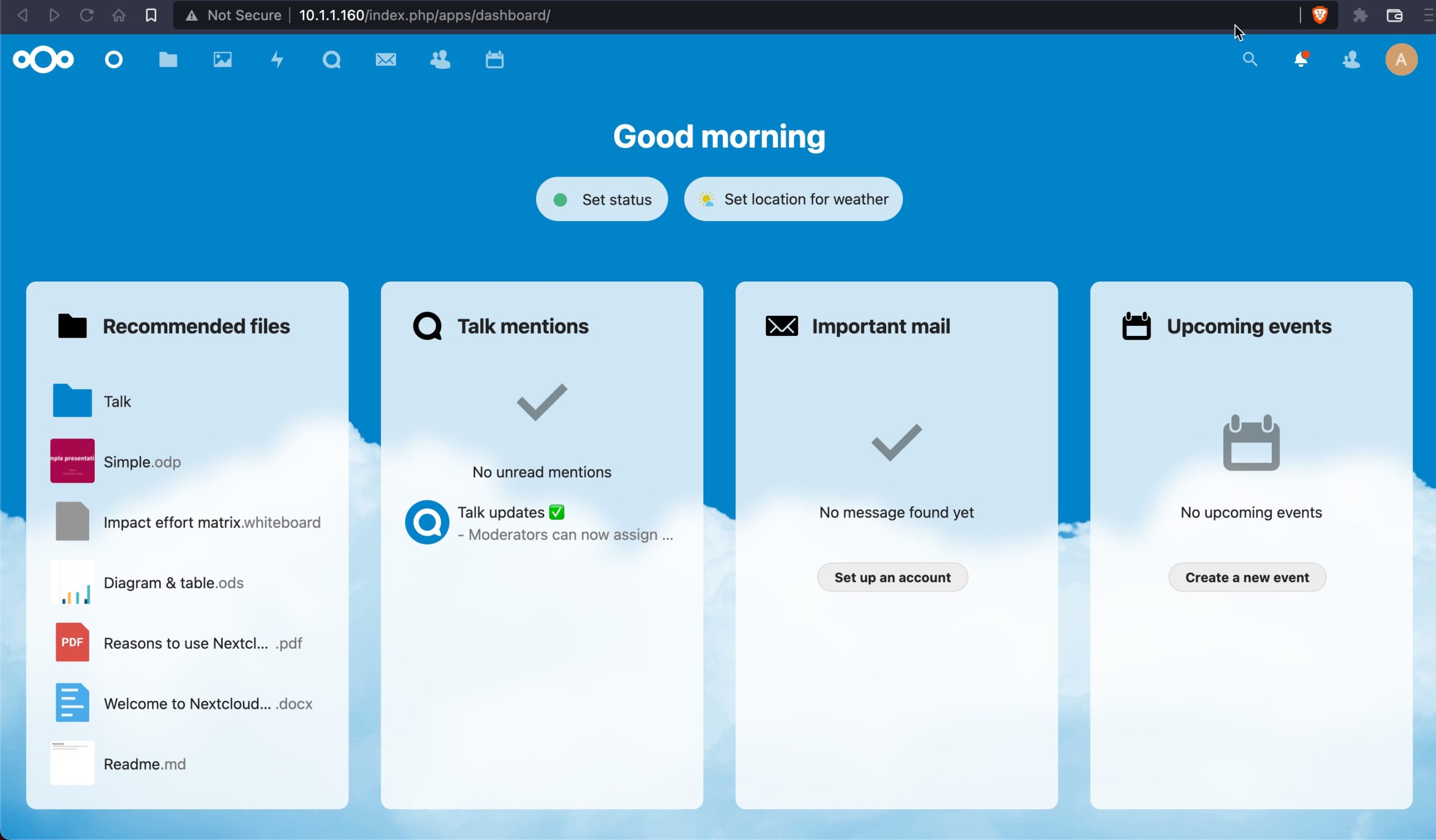Image resolution: width=1436 pixels, height=840 pixels.
Task: Open user avatar menu
Action: pyautogui.click(x=1401, y=59)
